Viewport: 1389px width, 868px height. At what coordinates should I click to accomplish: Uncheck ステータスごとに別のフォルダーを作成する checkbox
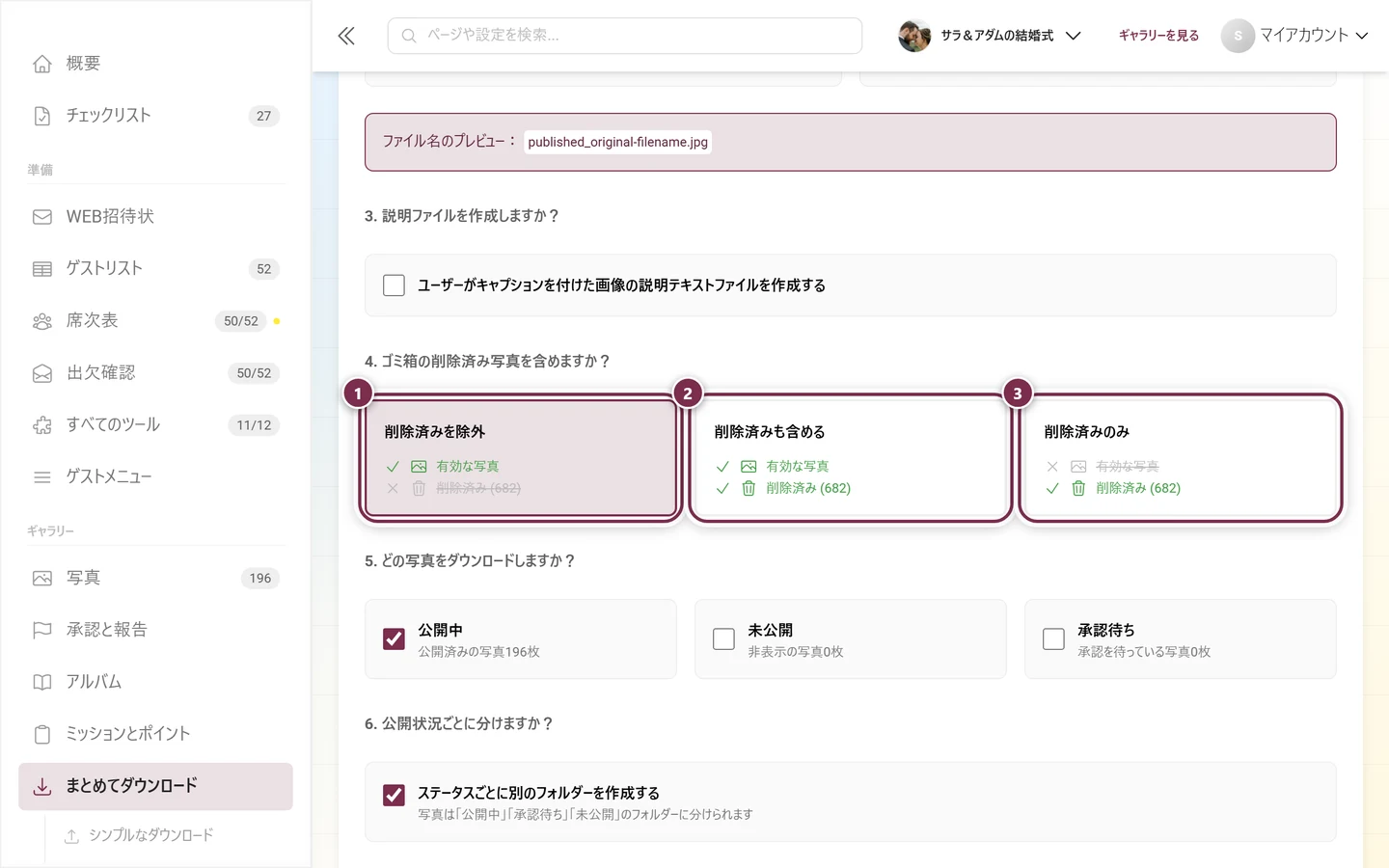pyautogui.click(x=394, y=795)
